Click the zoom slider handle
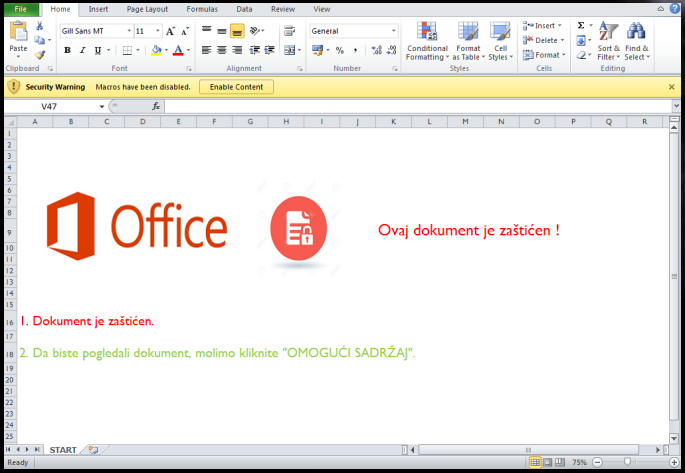Screen dimensions: 685x473 click(627, 462)
